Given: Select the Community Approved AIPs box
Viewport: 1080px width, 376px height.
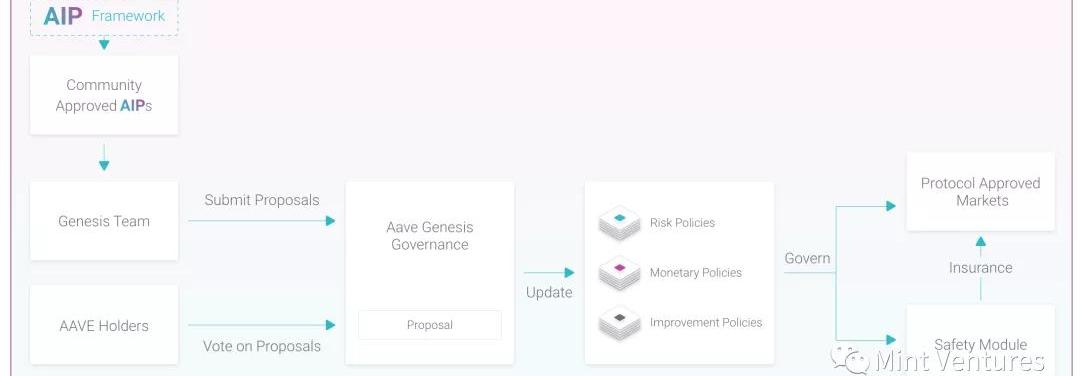Looking at the screenshot, I should 104,95.
